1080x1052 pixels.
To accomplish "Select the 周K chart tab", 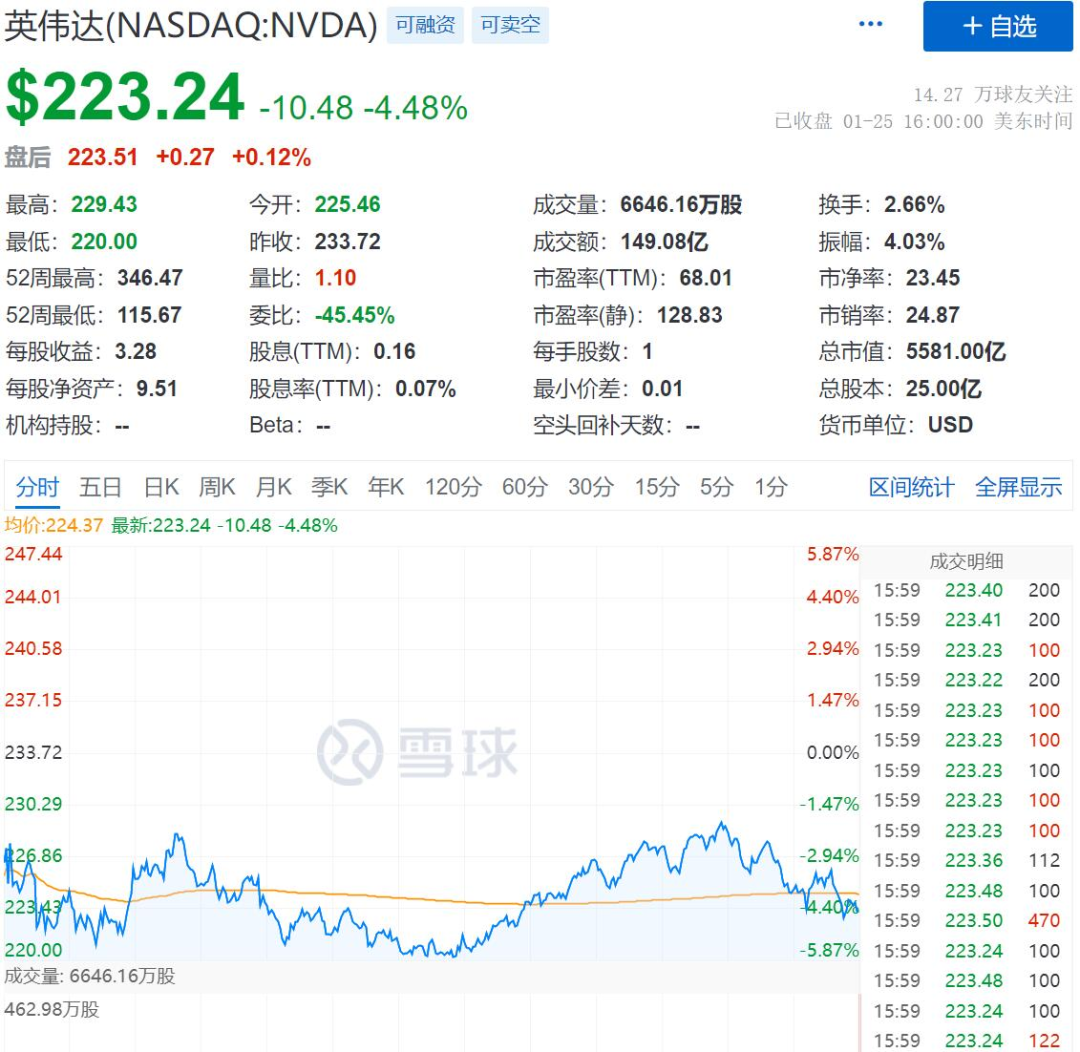I will pyautogui.click(x=217, y=487).
